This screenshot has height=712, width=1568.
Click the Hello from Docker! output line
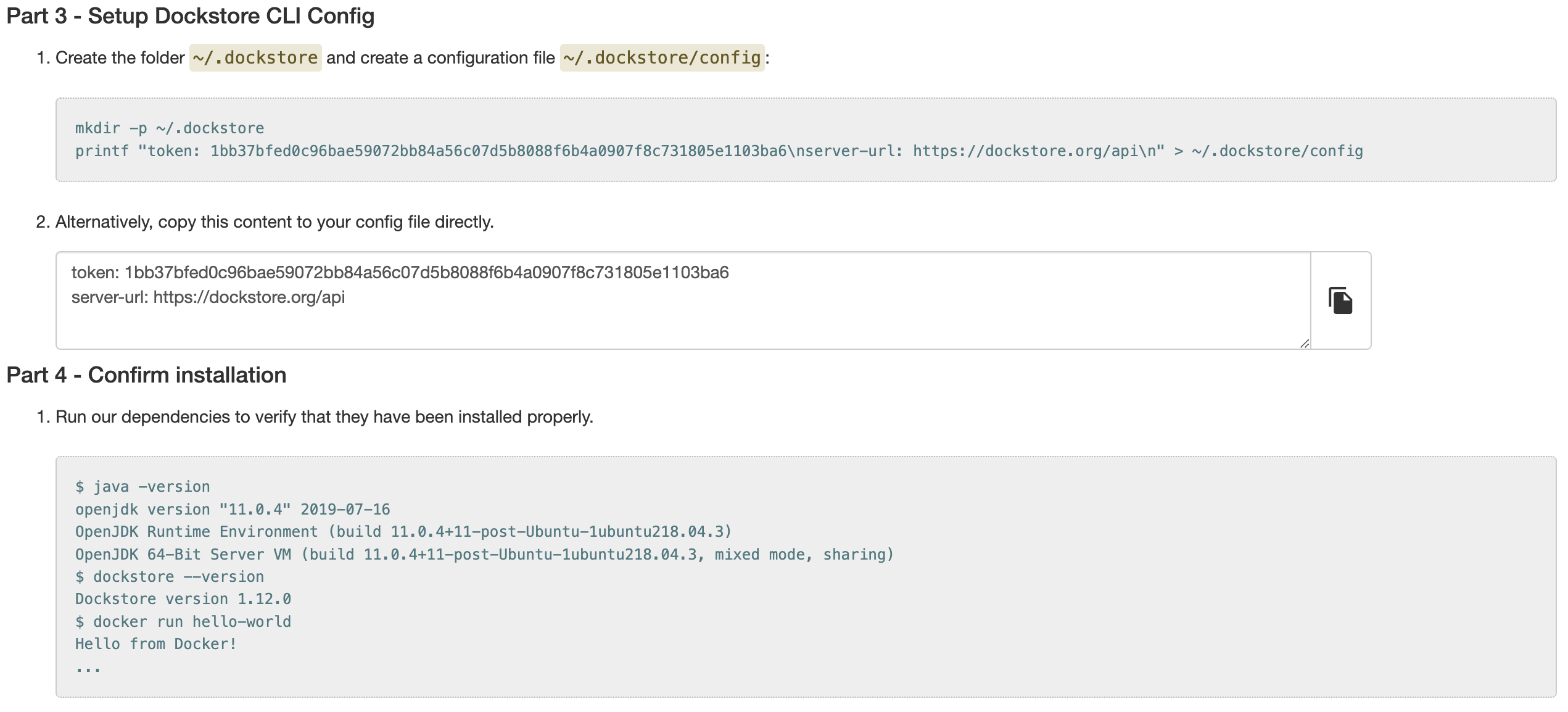click(x=156, y=644)
